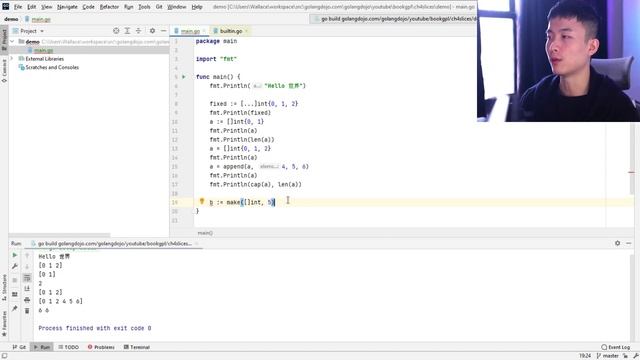Close the builtin.go tab

[247, 31]
